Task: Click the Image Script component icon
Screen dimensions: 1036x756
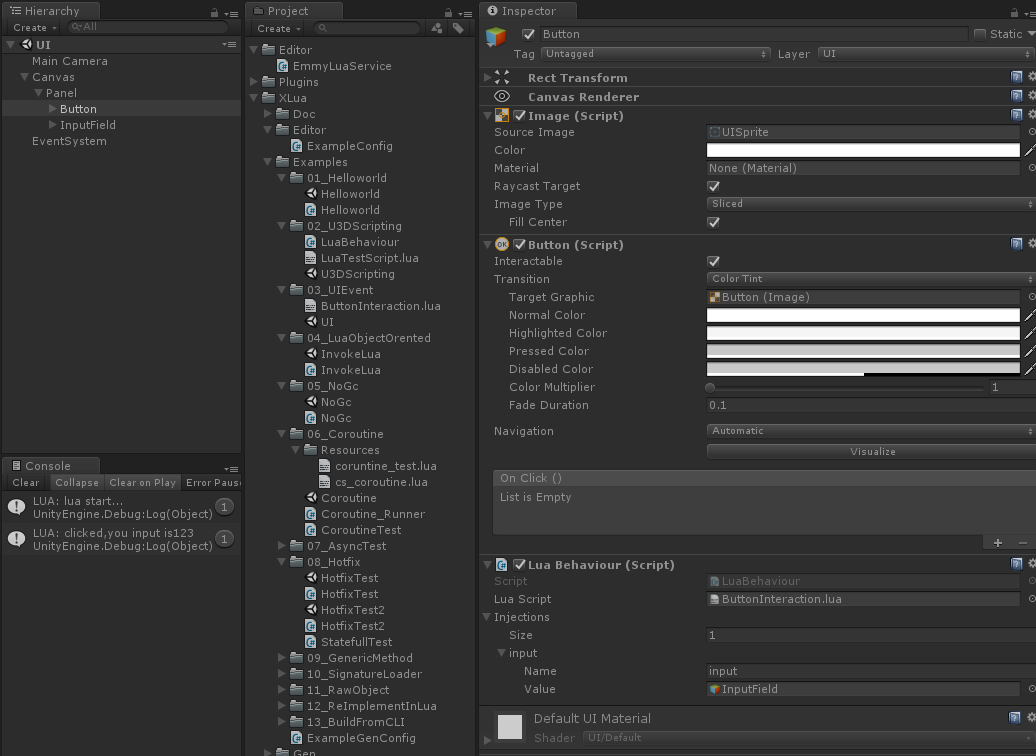Action: pos(500,114)
